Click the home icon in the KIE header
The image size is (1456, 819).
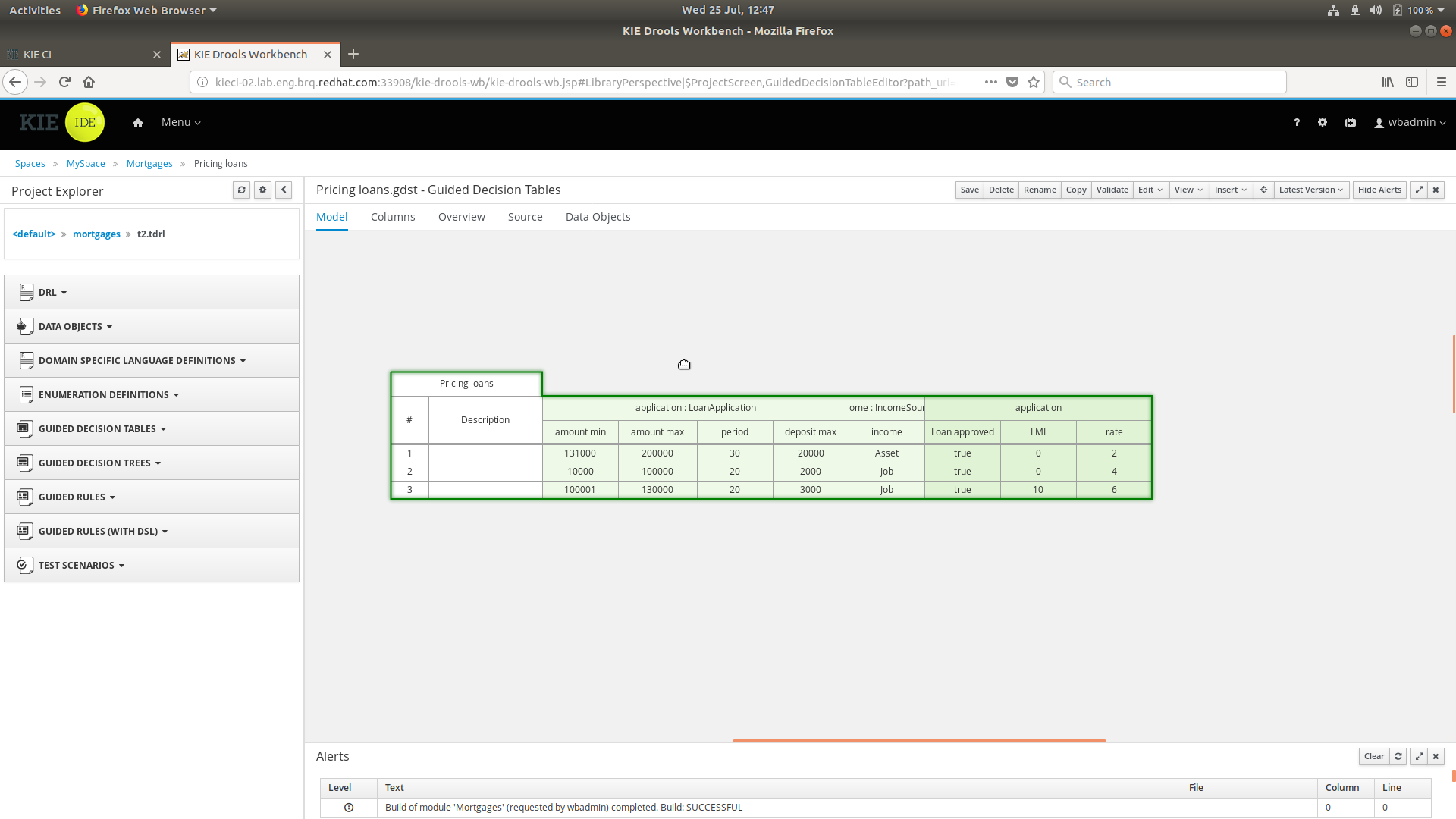point(137,123)
